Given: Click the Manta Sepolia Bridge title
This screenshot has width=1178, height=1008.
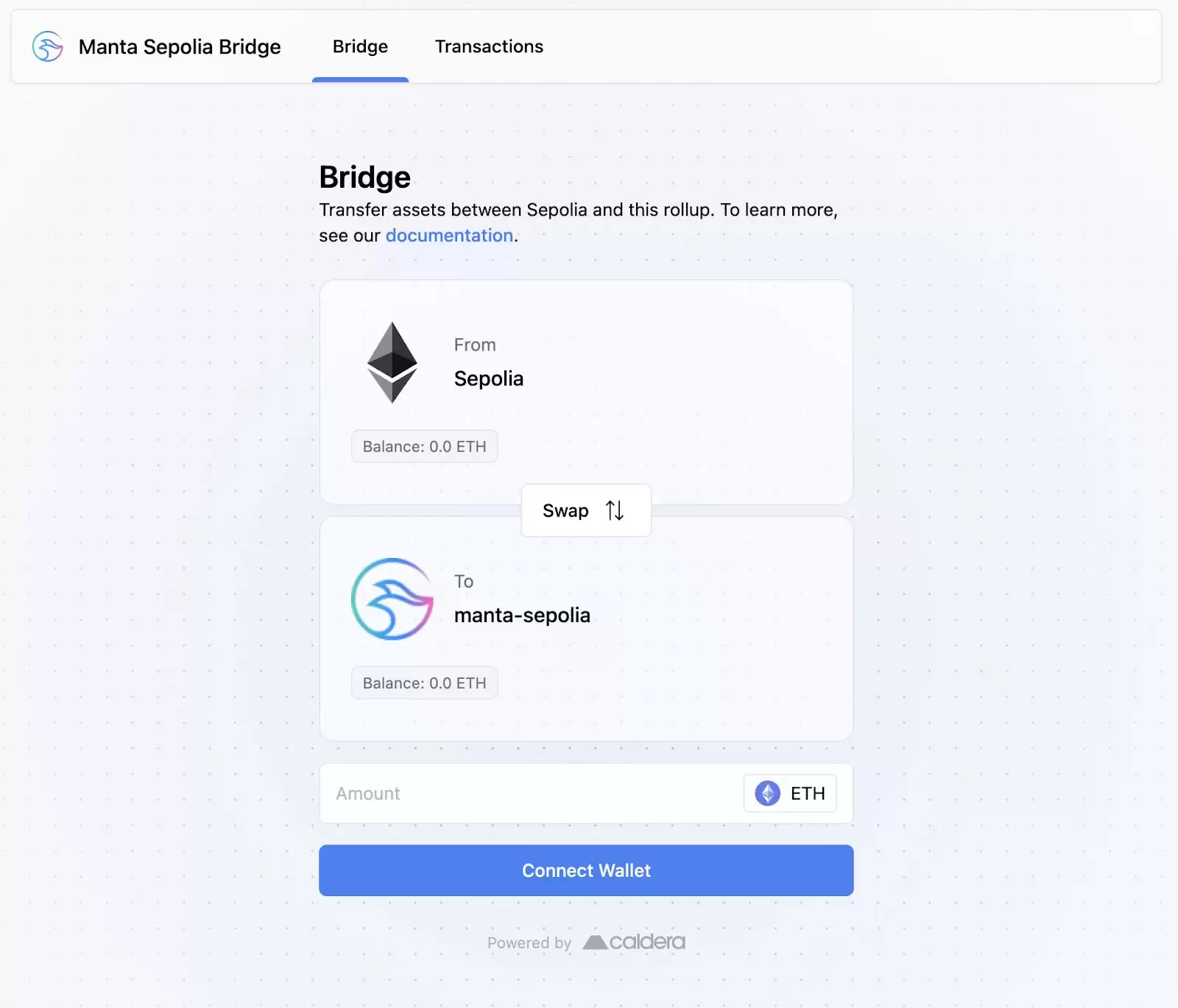Looking at the screenshot, I should pos(180,47).
